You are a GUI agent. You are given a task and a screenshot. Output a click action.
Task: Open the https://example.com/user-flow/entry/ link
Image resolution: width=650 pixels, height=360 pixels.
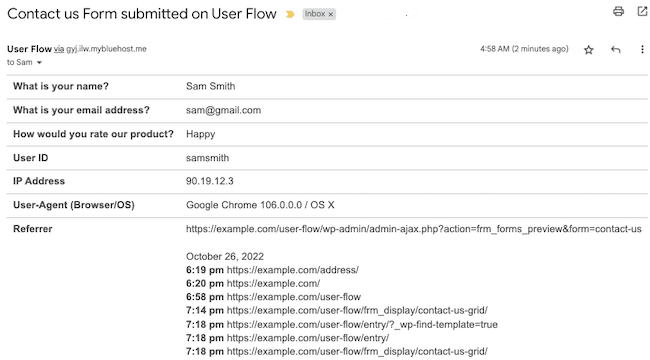(308, 338)
